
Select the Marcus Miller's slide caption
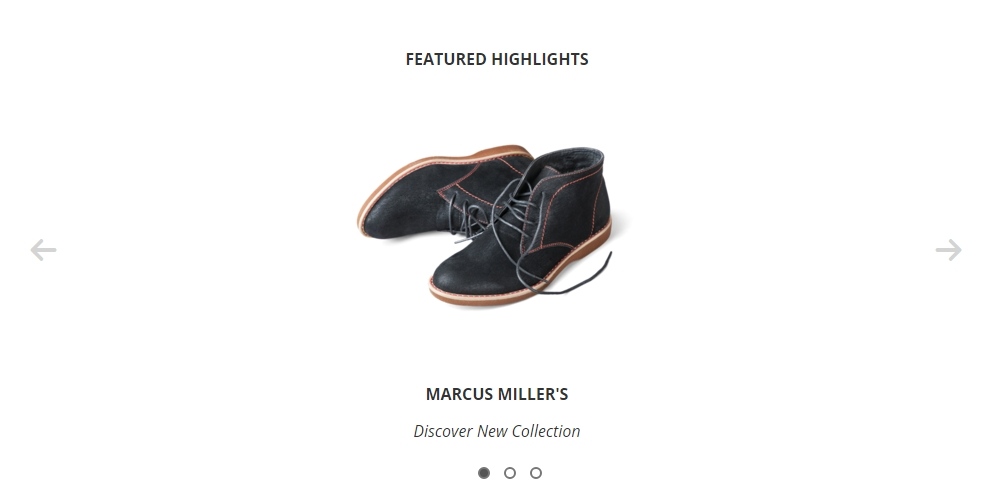tap(497, 394)
